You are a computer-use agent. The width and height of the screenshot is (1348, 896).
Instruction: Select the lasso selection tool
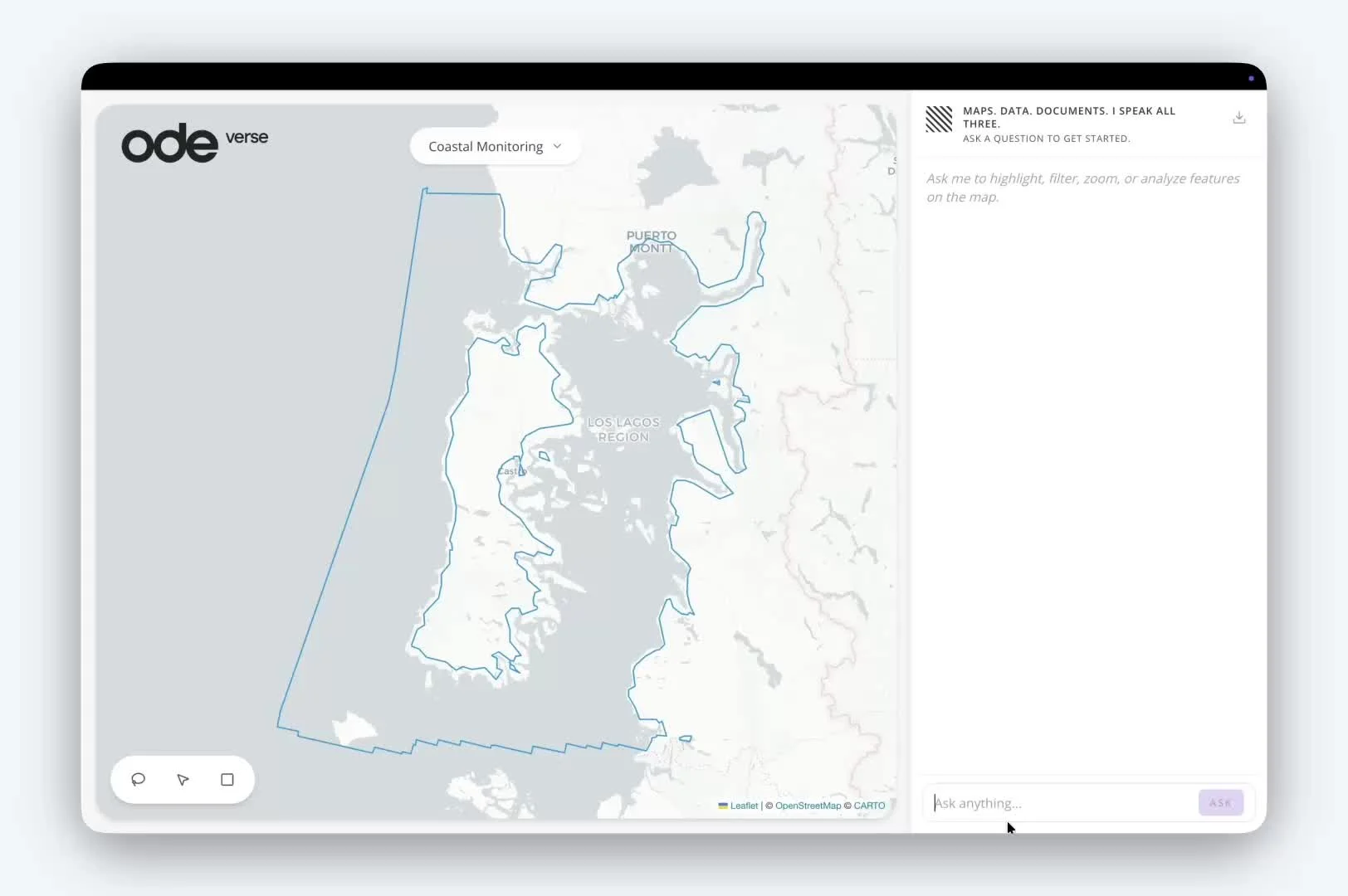[139, 779]
